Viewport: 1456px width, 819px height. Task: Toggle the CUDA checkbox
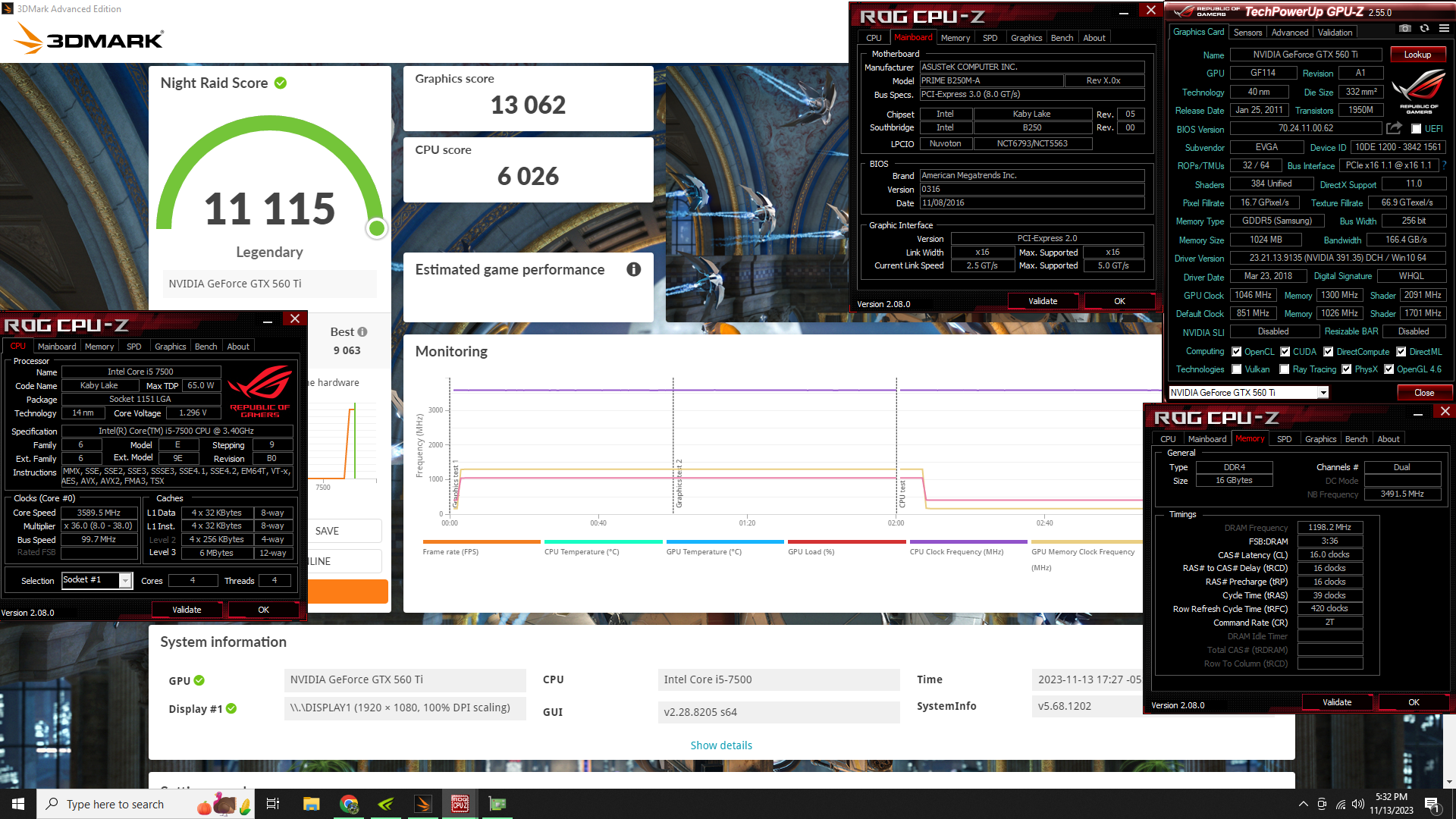[x=1285, y=352]
